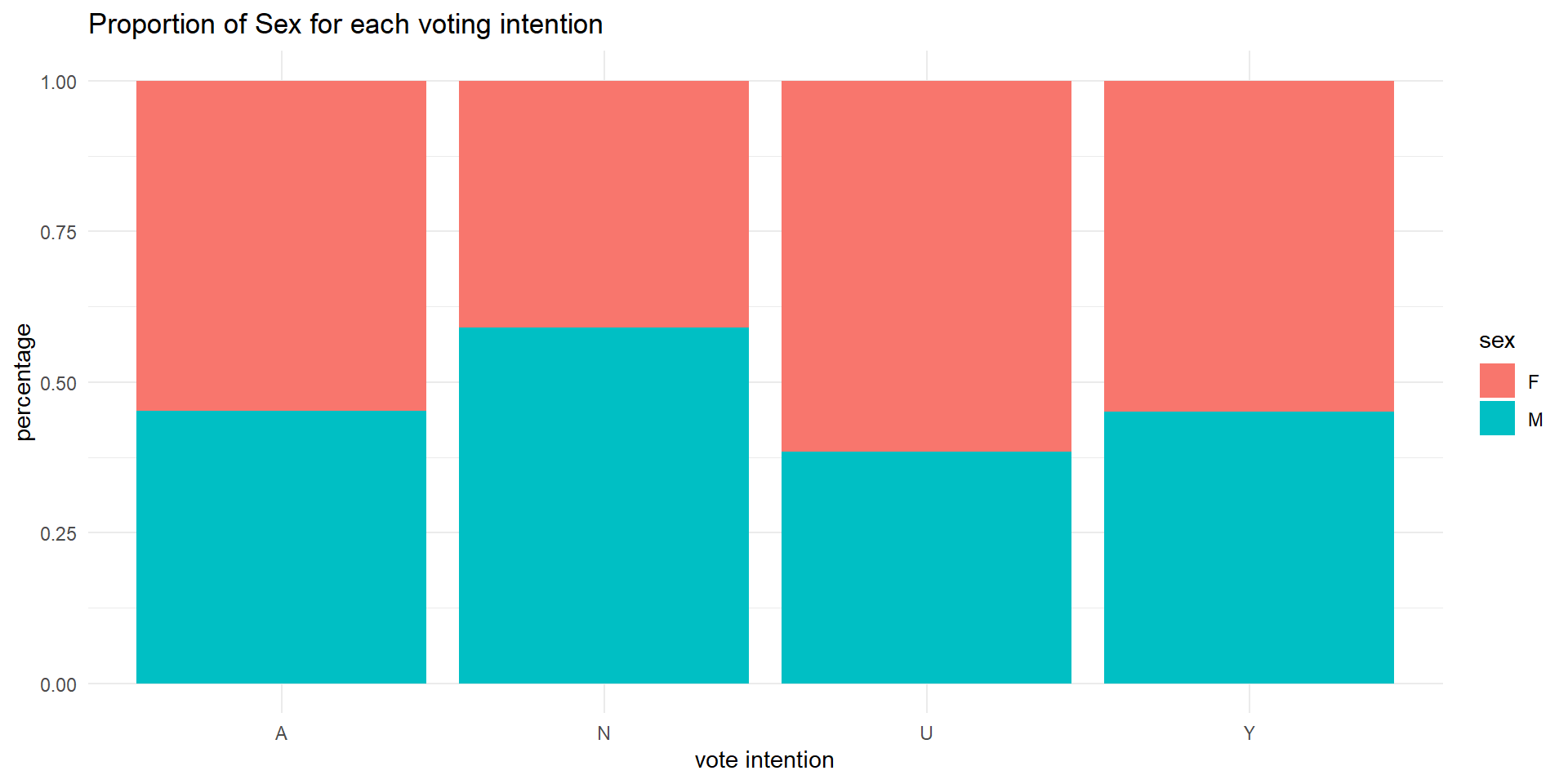This screenshot has width=1568, height=784.
Task: Select the x-axis tick label 'Y'
Action: [1249, 733]
